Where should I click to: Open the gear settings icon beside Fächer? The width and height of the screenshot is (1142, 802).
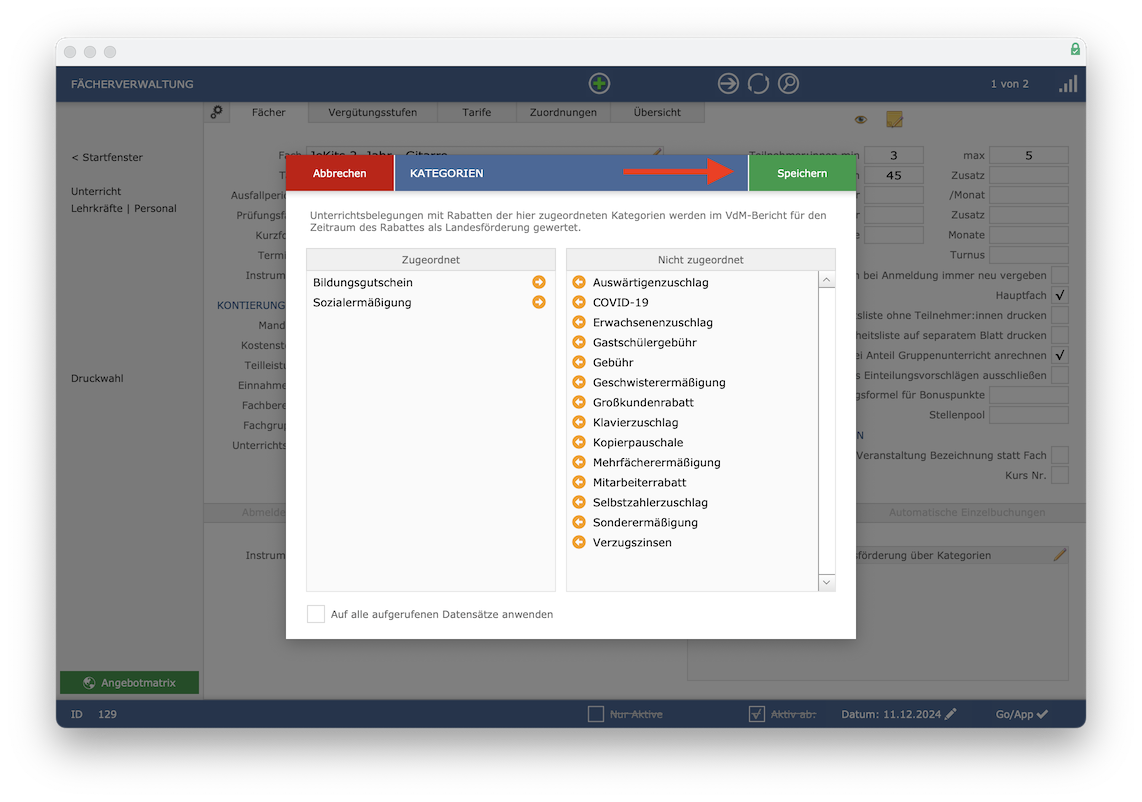tap(217, 112)
